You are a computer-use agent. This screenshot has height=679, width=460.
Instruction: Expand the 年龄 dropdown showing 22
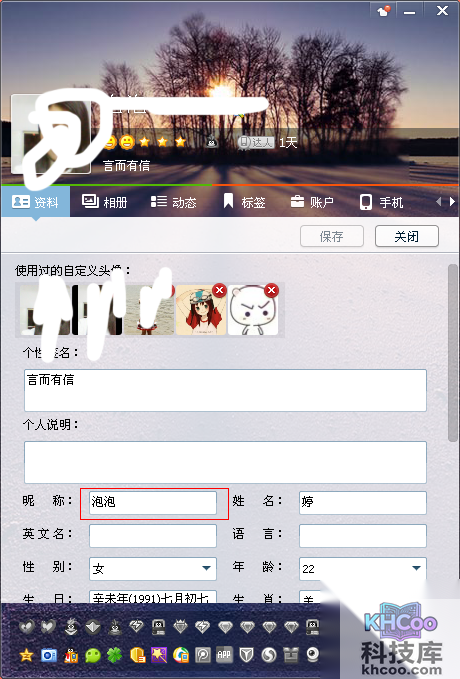[363, 568]
